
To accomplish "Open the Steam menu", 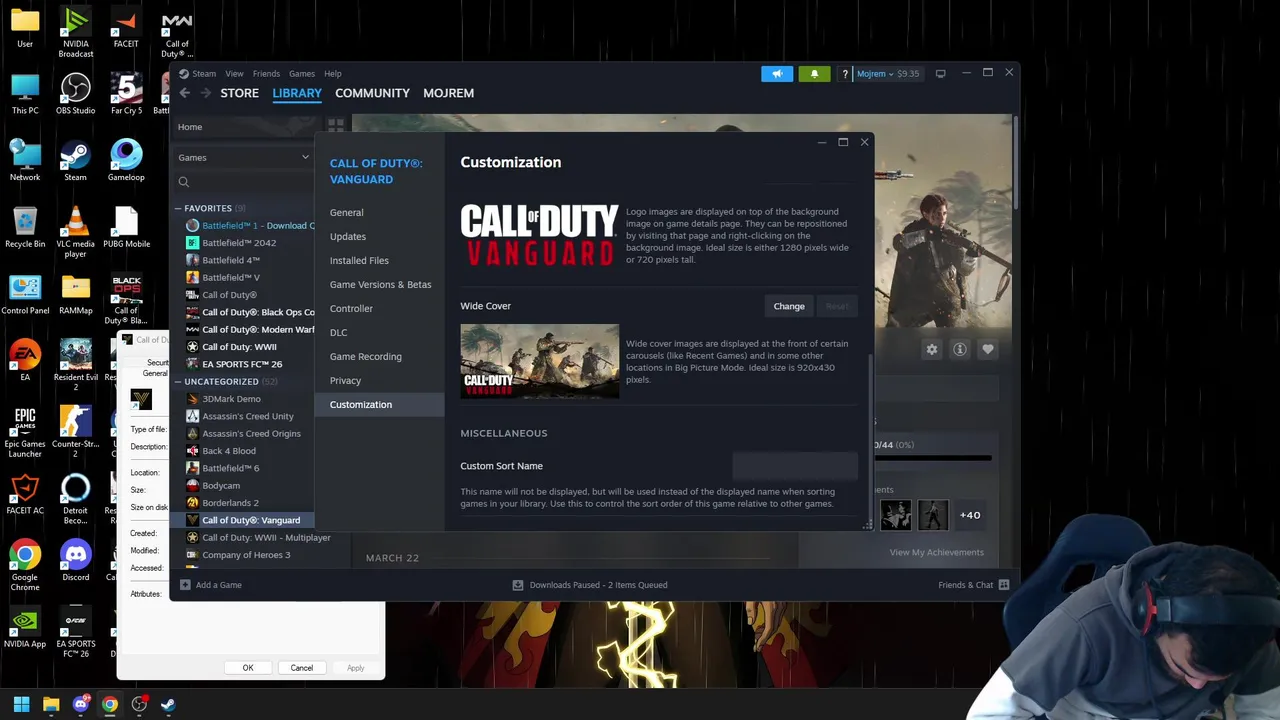I will (204, 74).
